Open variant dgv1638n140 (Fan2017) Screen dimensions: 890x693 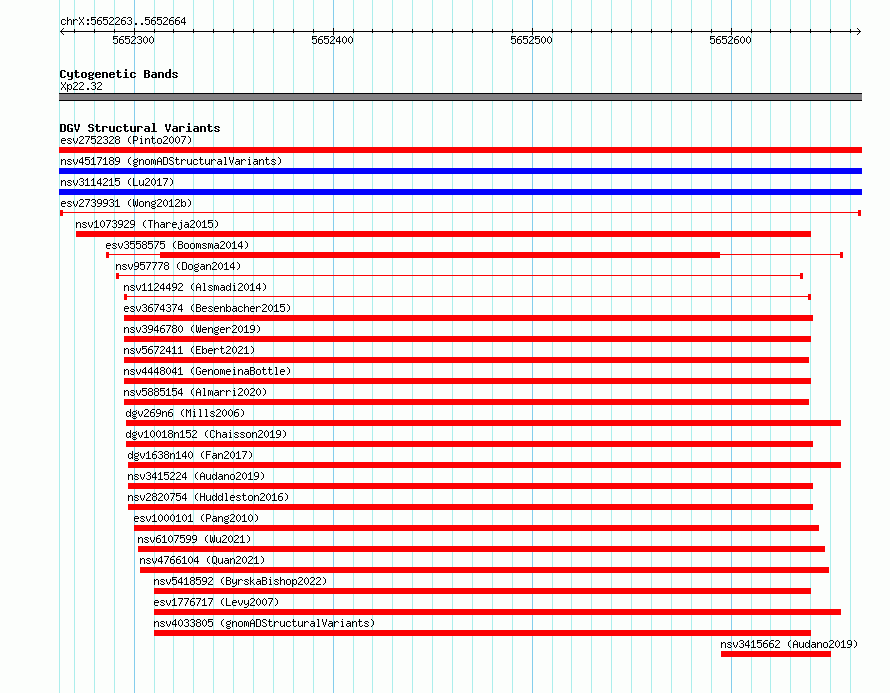pos(190,455)
